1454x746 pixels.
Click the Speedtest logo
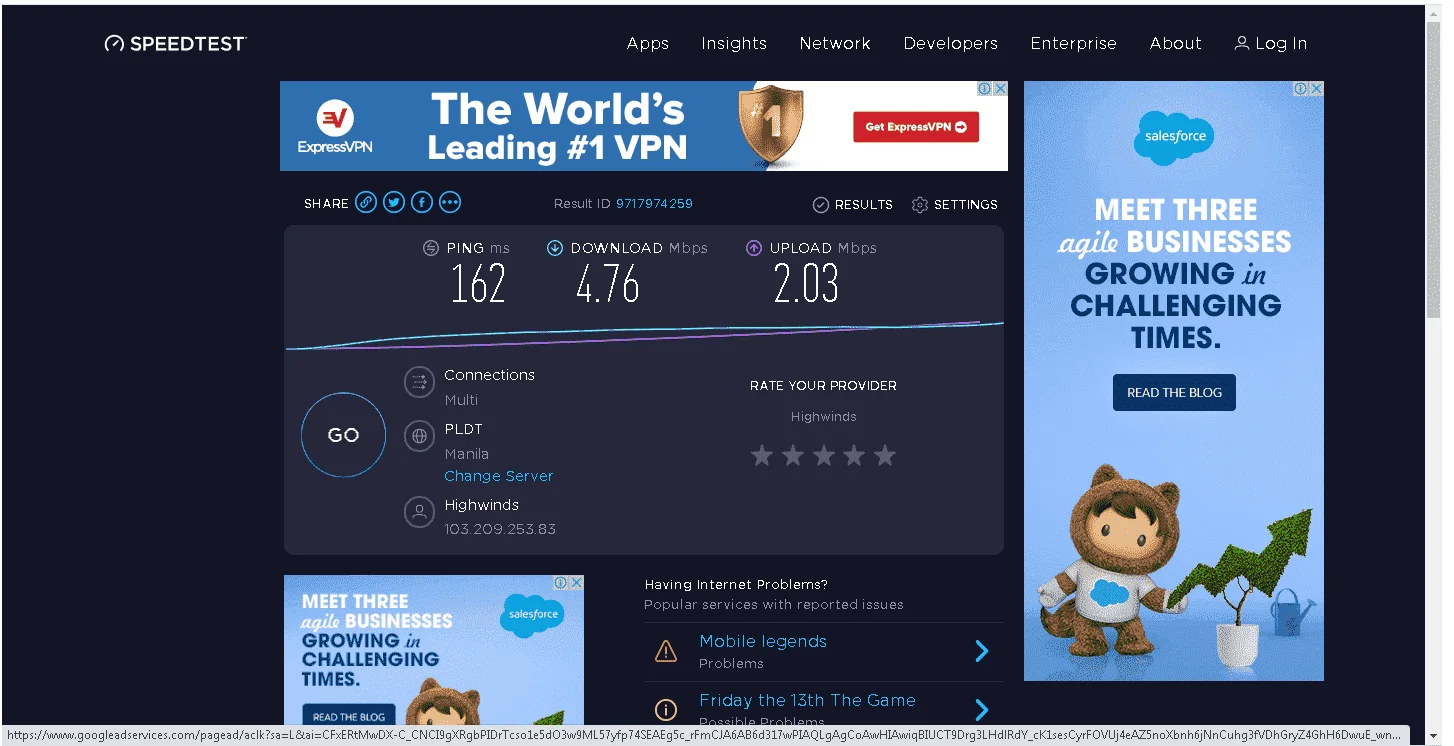click(x=175, y=43)
